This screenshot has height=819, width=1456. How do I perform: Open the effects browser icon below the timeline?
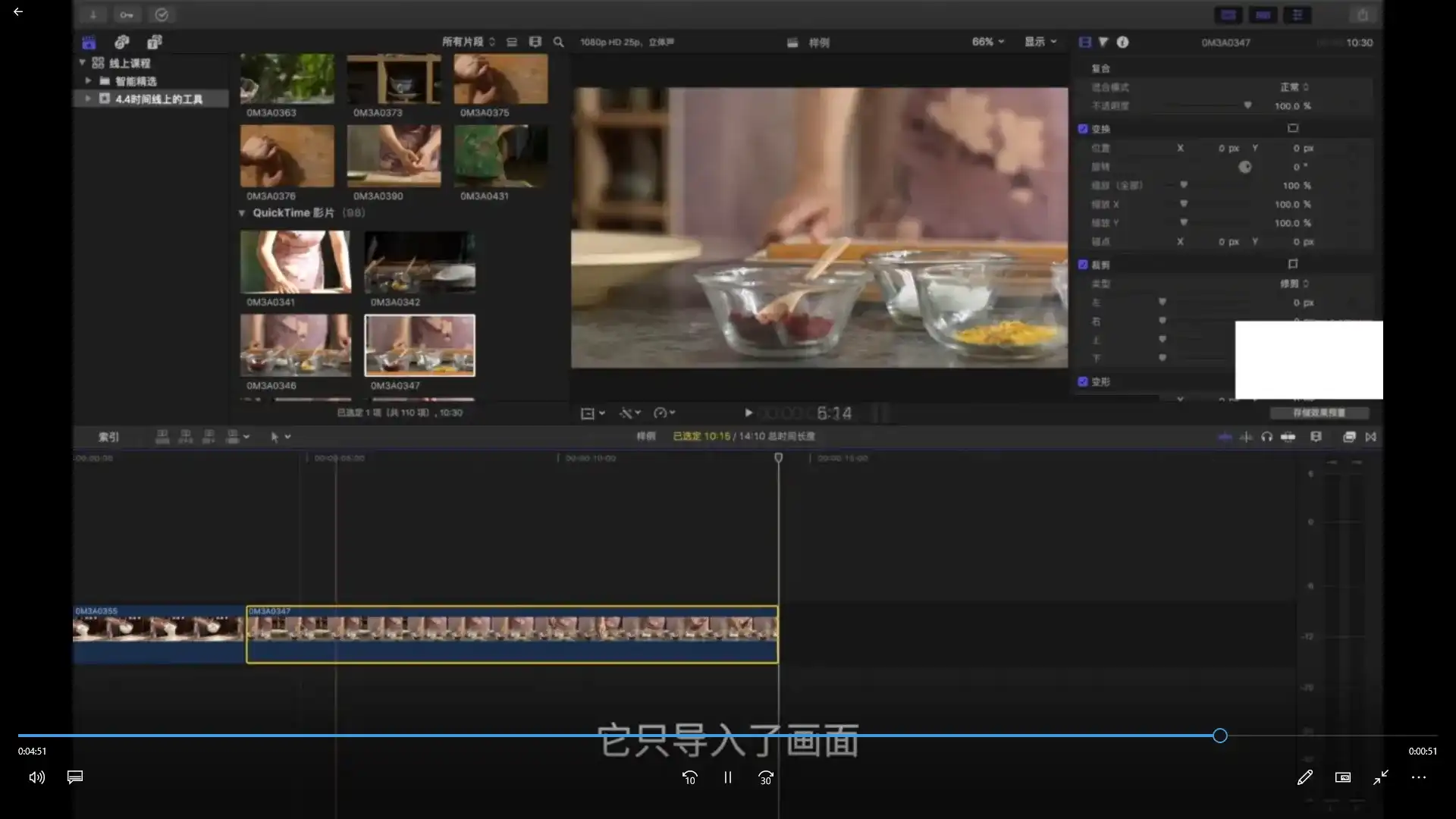coord(1350,438)
